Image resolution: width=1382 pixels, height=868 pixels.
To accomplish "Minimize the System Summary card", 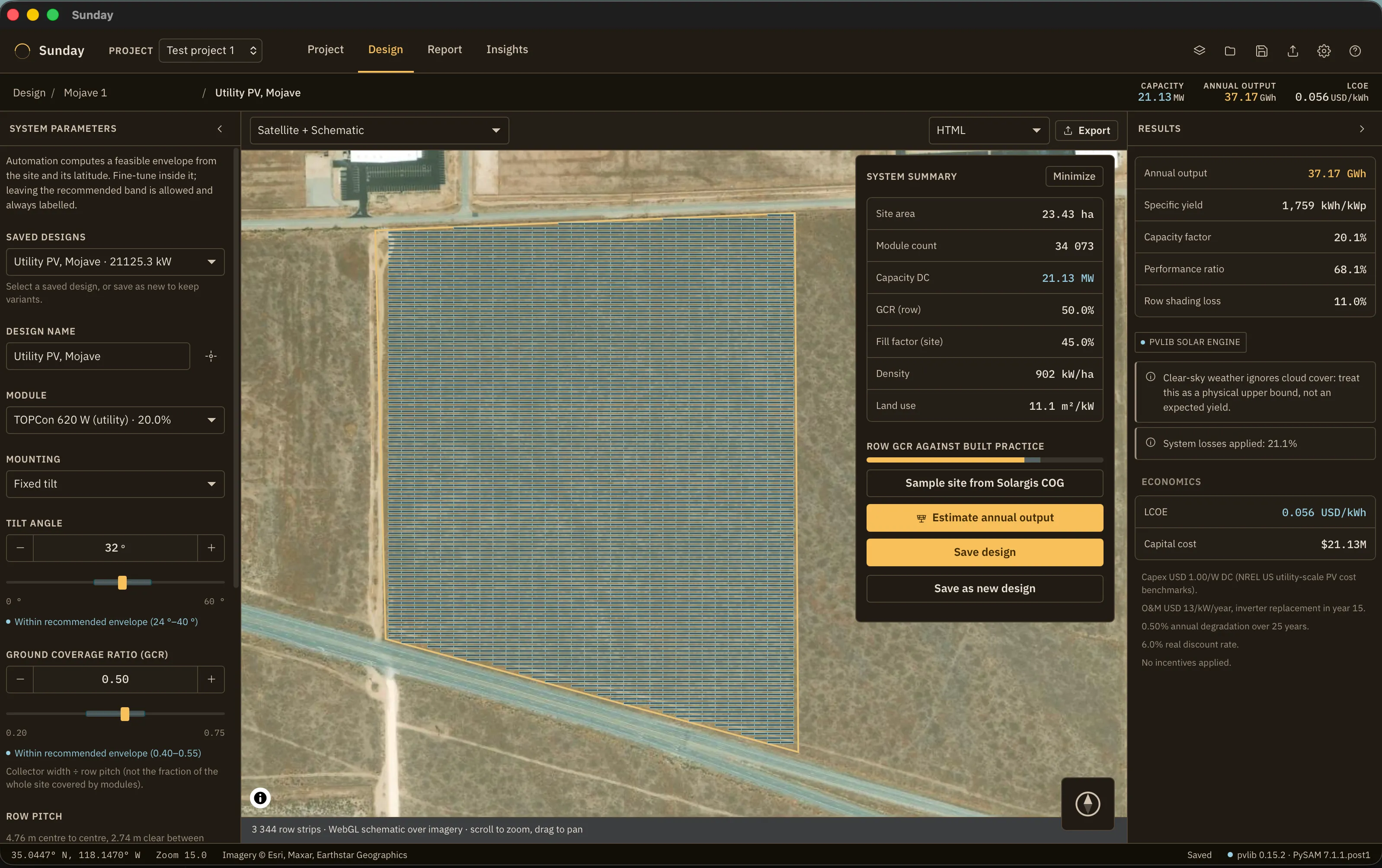I will point(1074,176).
